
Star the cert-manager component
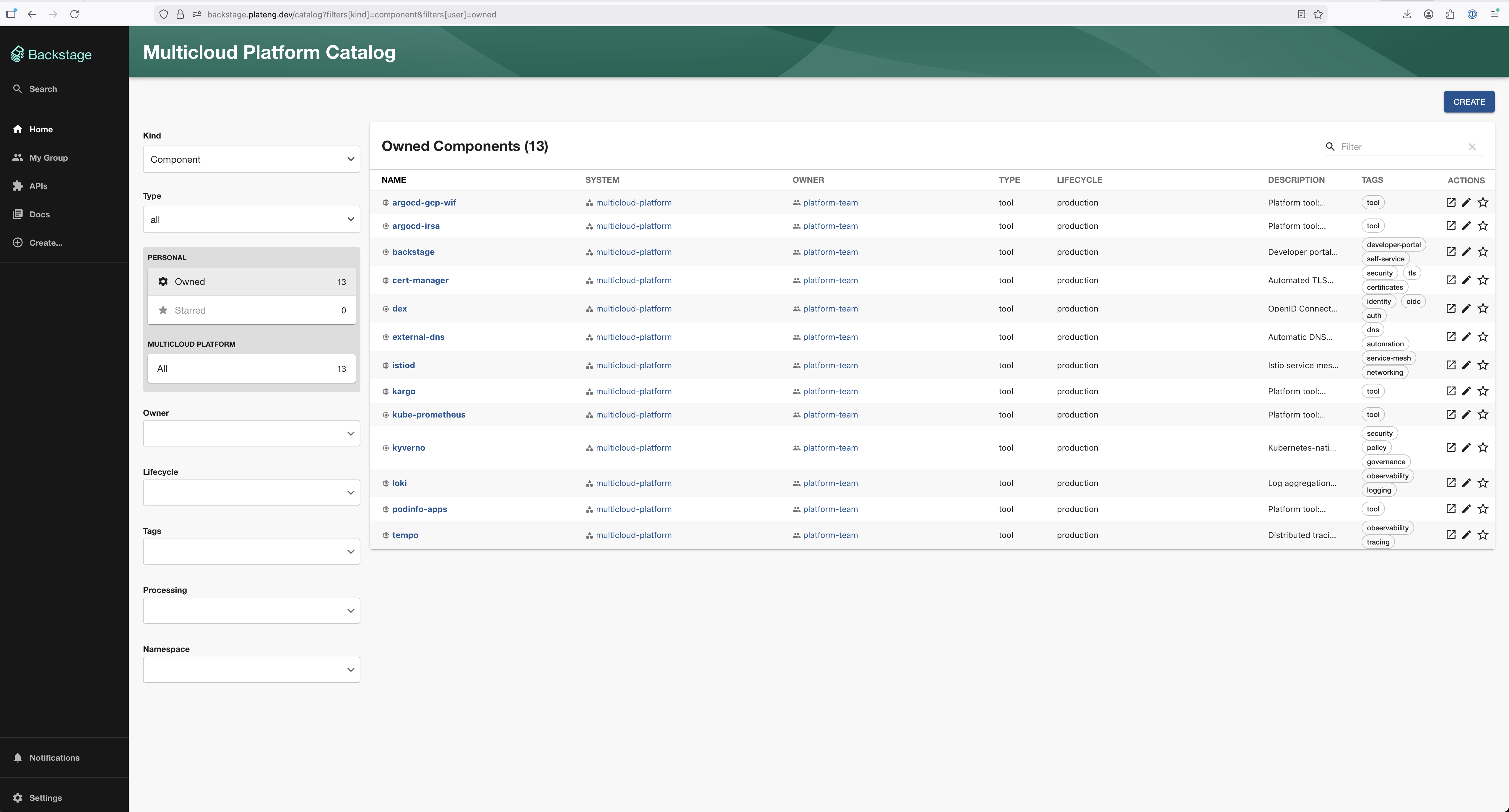(x=1483, y=280)
